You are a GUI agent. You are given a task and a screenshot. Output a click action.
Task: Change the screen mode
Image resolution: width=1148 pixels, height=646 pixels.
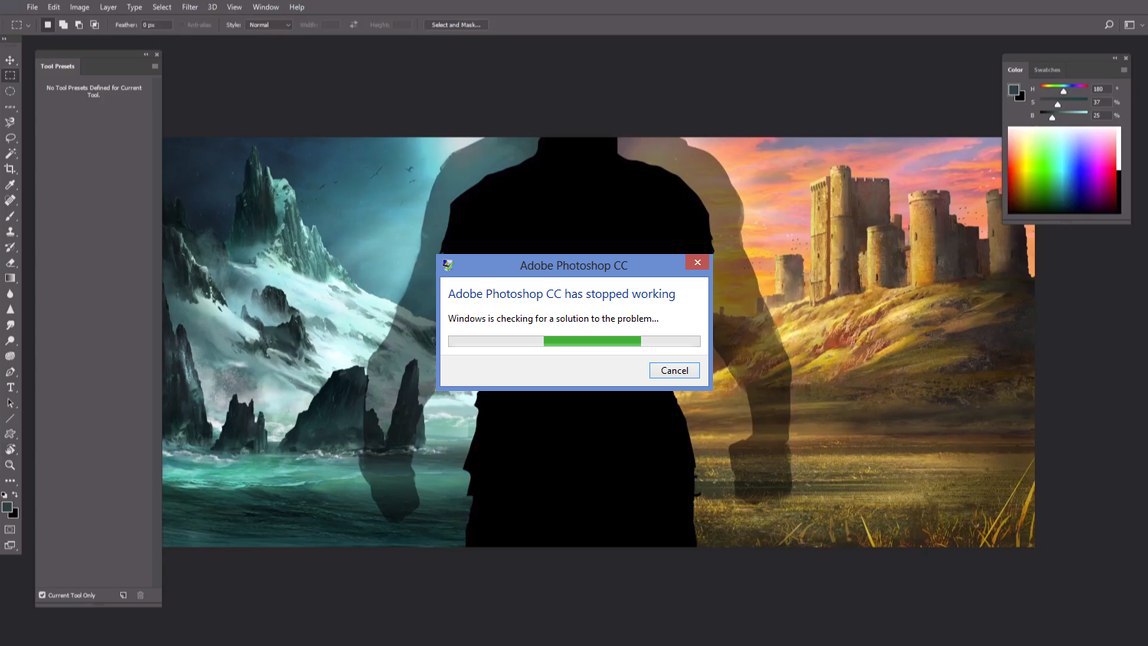click(10, 546)
